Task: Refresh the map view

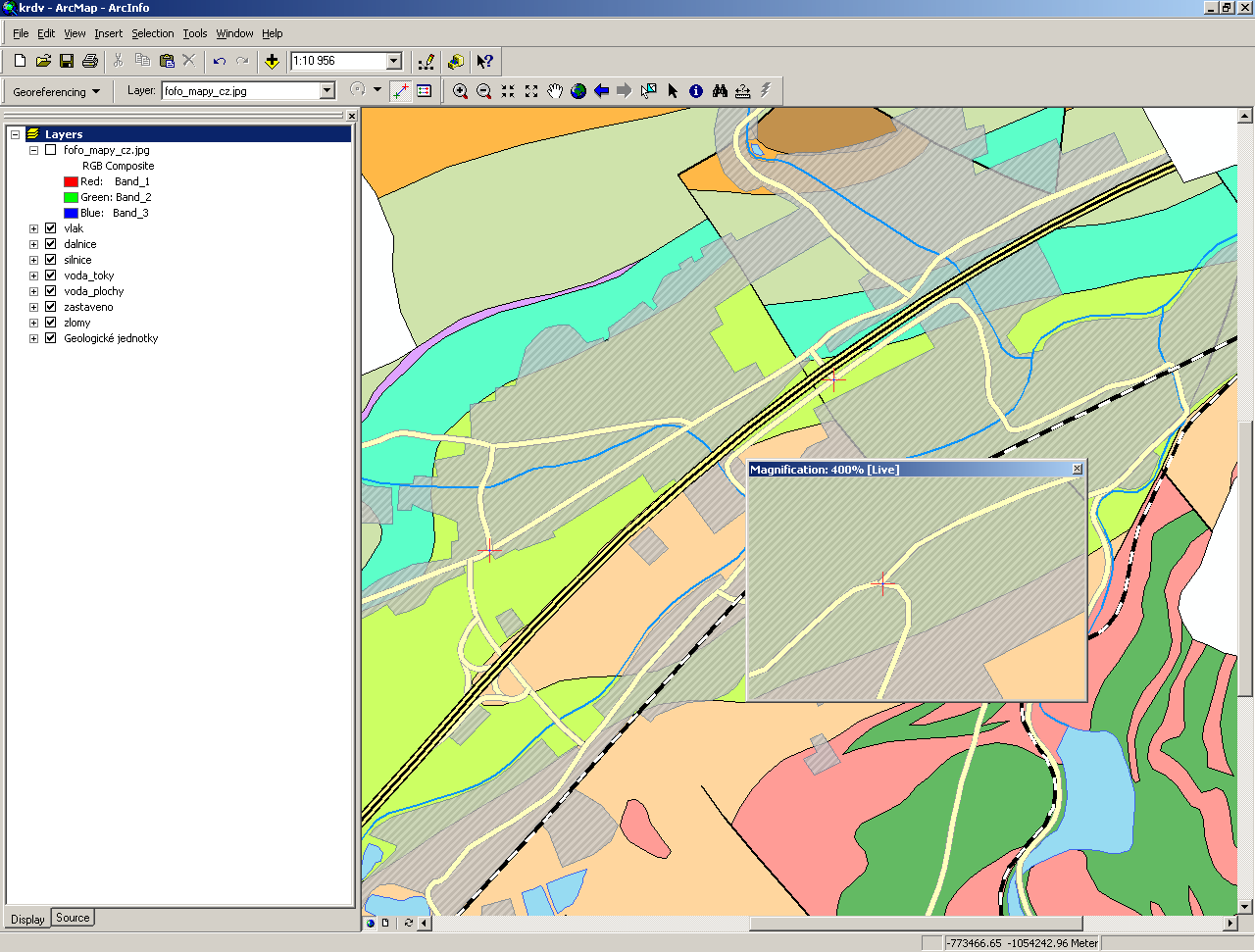Action: pyautogui.click(x=409, y=924)
